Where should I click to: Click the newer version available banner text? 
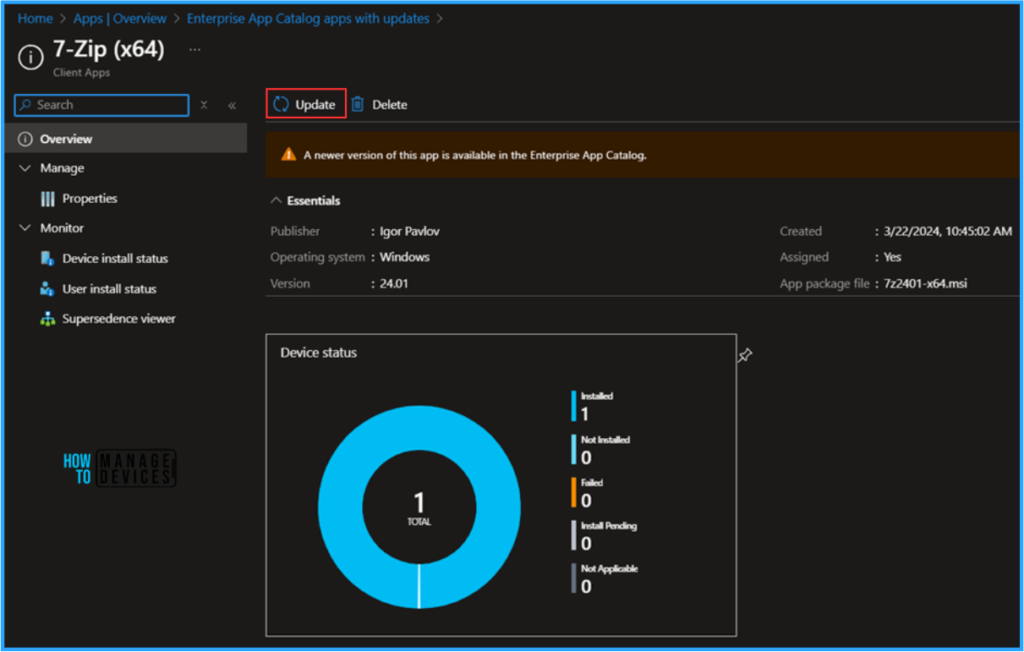(x=475, y=155)
